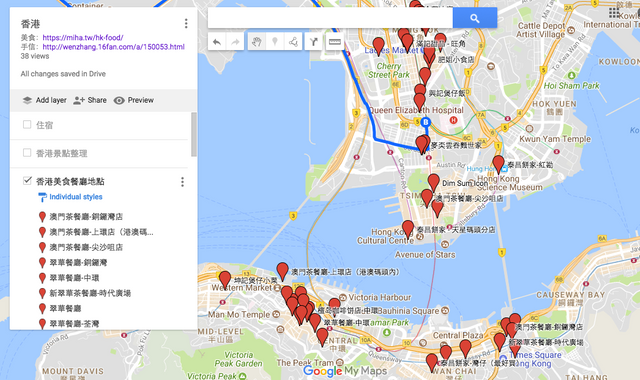The width and height of the screenshot is (640, 380).
Task: Uncheck the 香港美食餐廳地點 layer checkbox
Action: click(x=27, y=180)
